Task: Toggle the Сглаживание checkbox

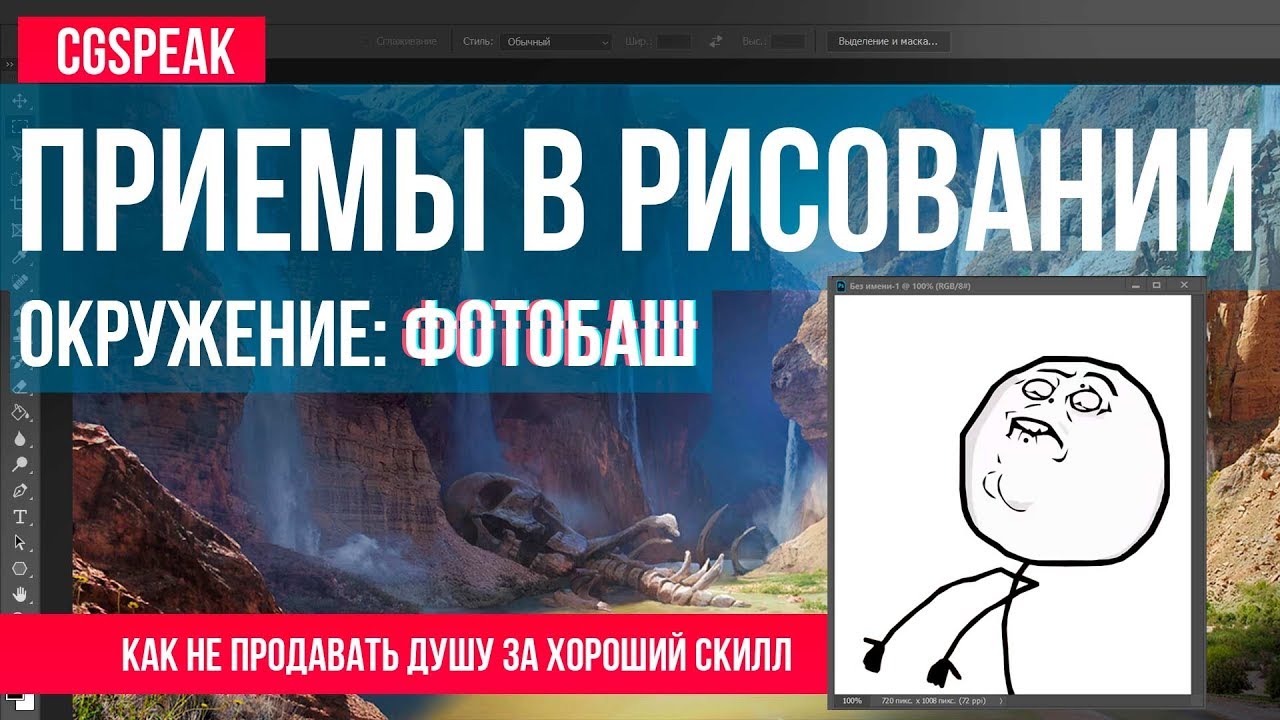Action: click(366, 42)
